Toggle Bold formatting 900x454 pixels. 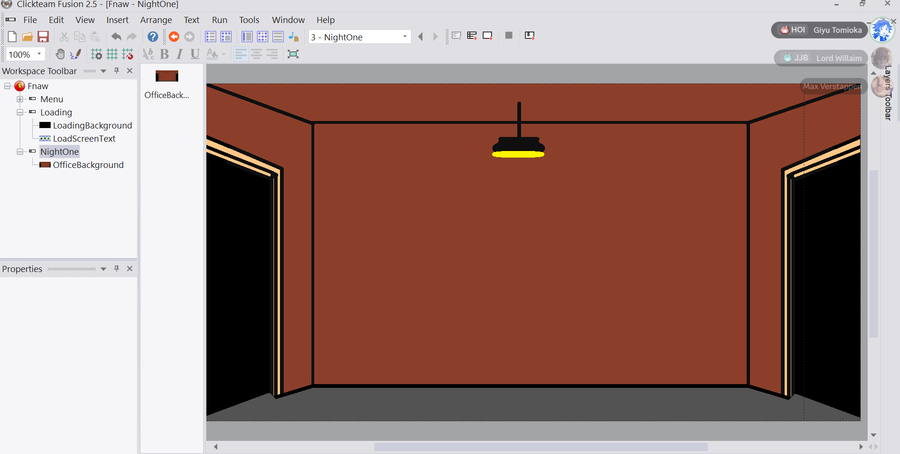tap(164, 54)
